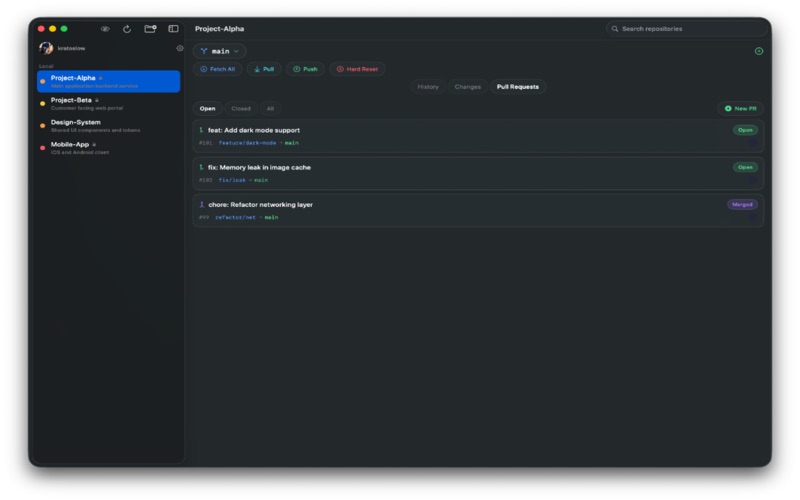The width and height of the screenshot is (800, 500).
Task: Click the upload arrow icon on Push
Action: 296,69
